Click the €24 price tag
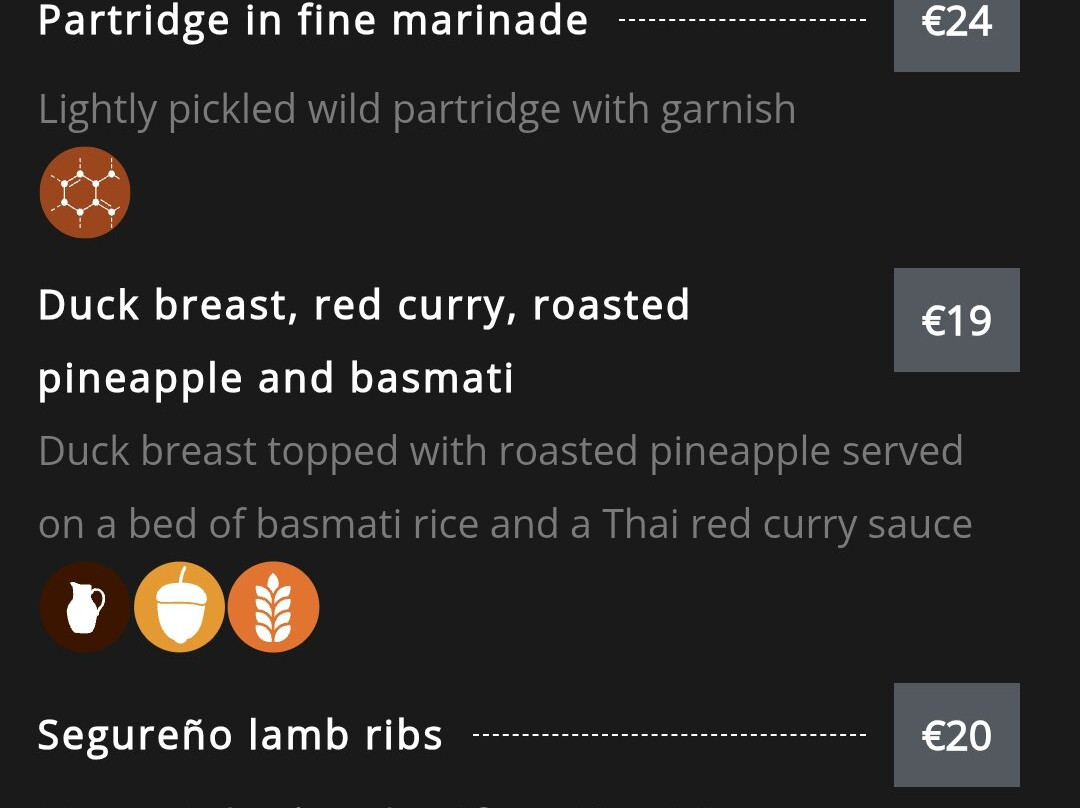This screenshot has width=1080, height=808. 956,24
